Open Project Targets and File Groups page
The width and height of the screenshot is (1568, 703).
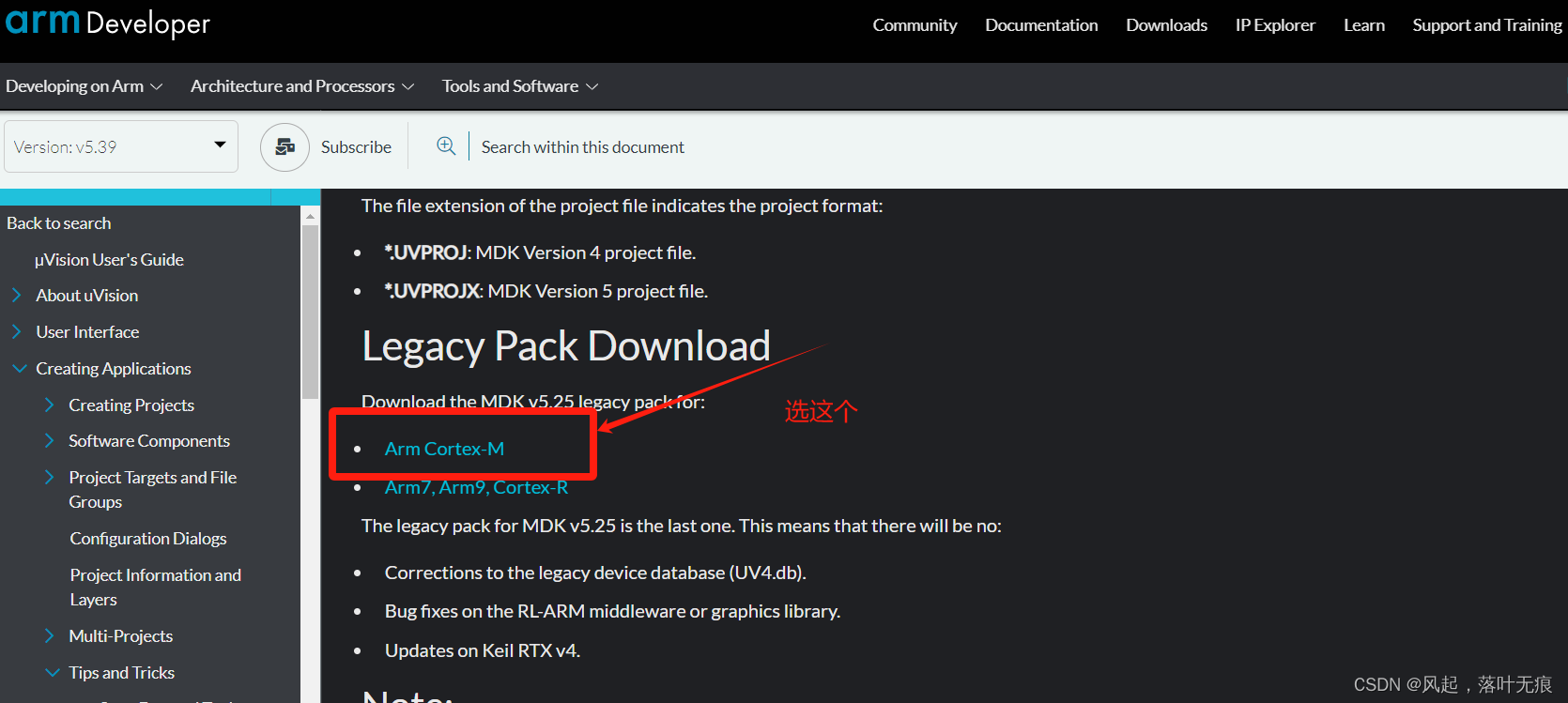(x=153, y=490)
